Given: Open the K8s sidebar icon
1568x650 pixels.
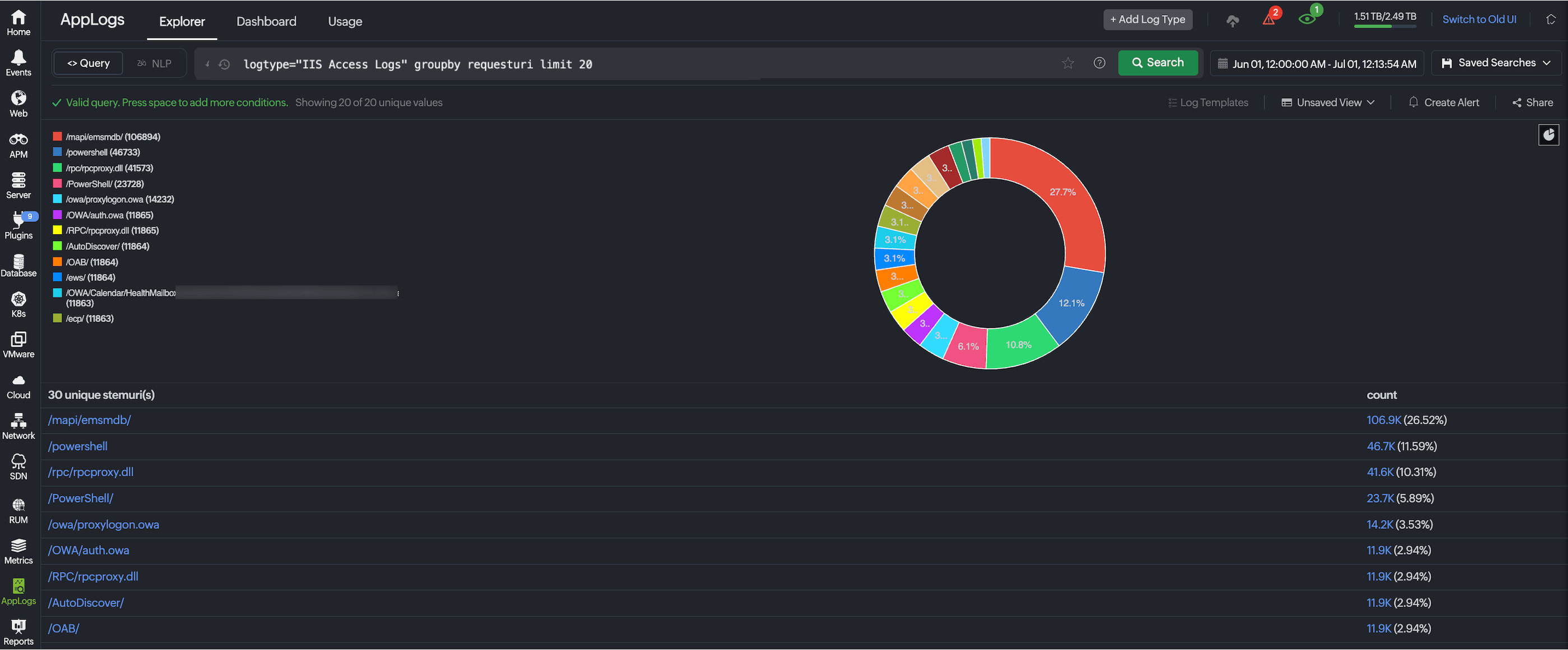Looking at the screenshot, I should click(x=18, y=305).
